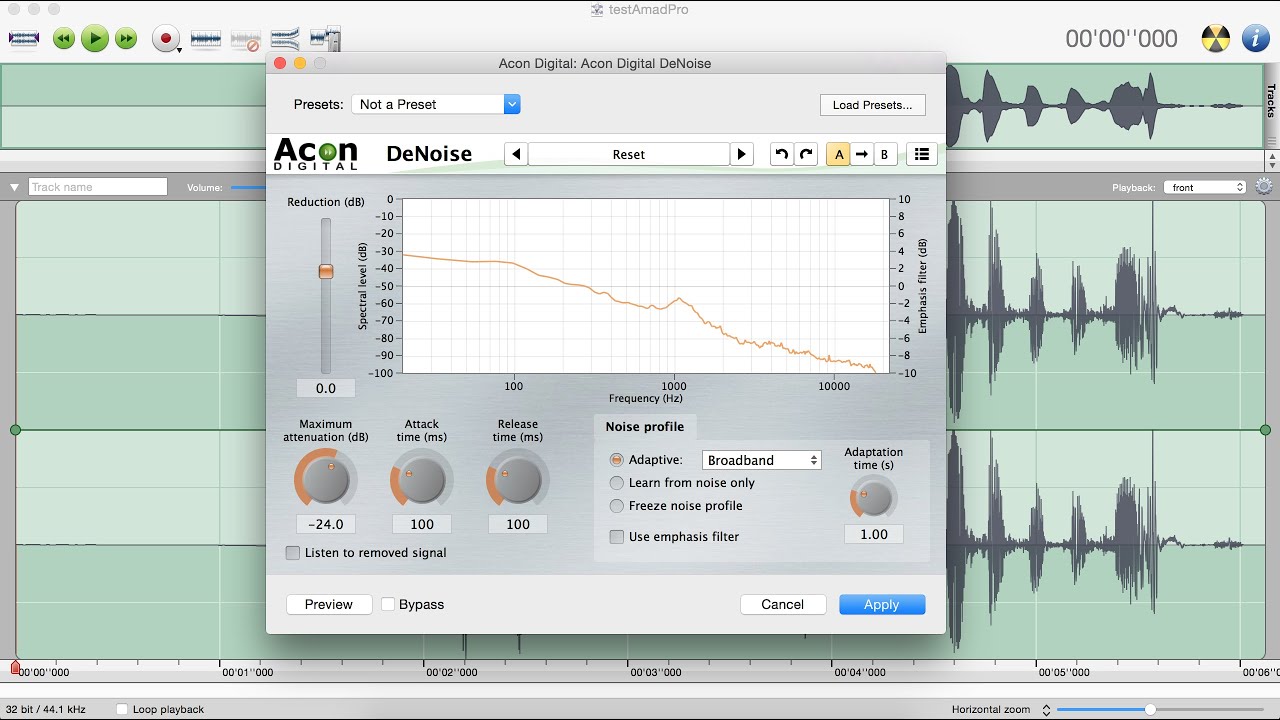1280x720 pixels.
Task: Click the Reduction value field showing 0.0
Action: click(x=326, y=388)
